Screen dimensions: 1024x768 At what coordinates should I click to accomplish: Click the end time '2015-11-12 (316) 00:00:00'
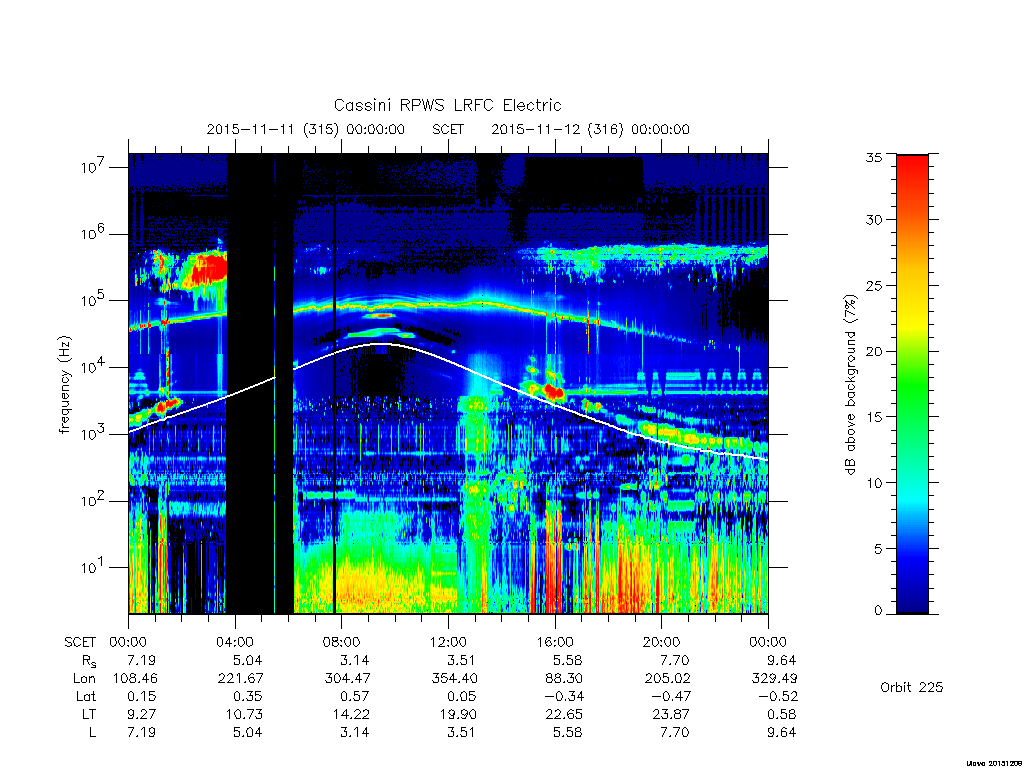[x=590, y=129]
